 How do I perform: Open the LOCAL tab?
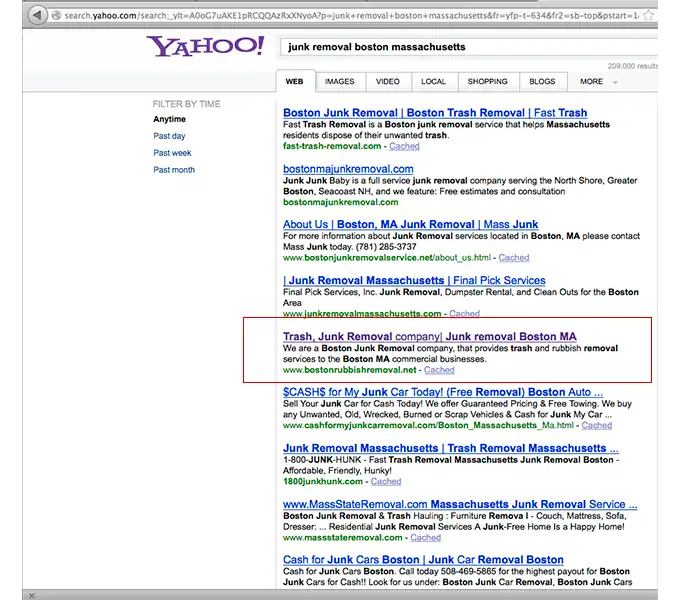434,82
